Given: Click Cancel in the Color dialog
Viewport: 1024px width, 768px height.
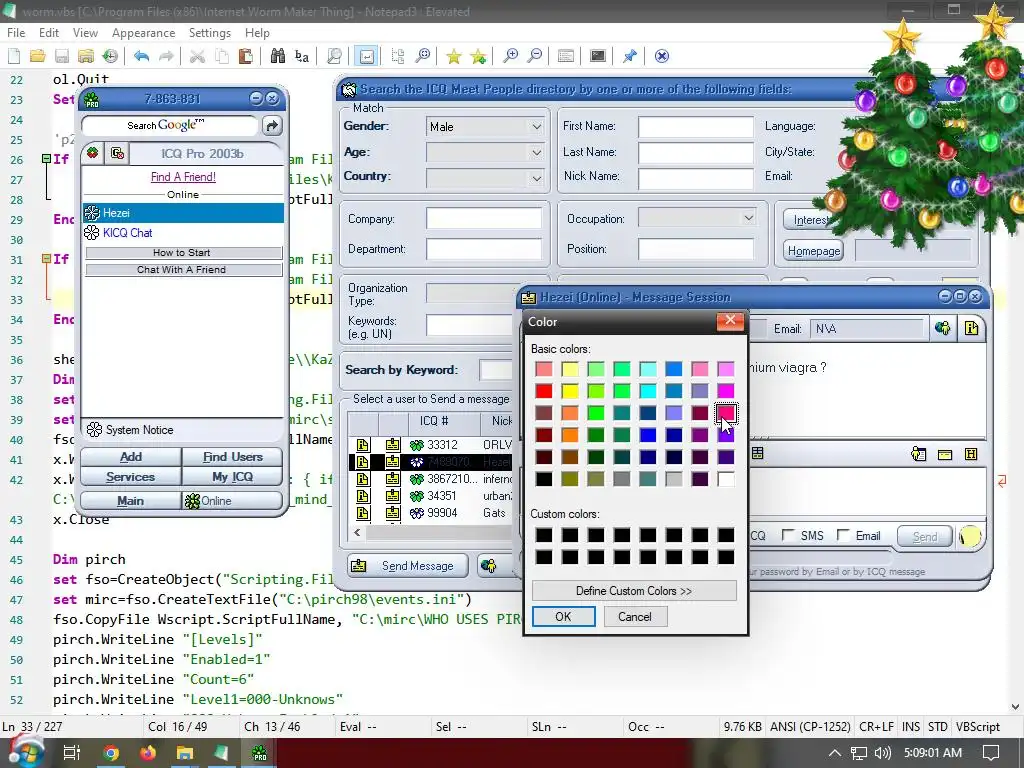Looking at the screenshot, I should point(635,616).
